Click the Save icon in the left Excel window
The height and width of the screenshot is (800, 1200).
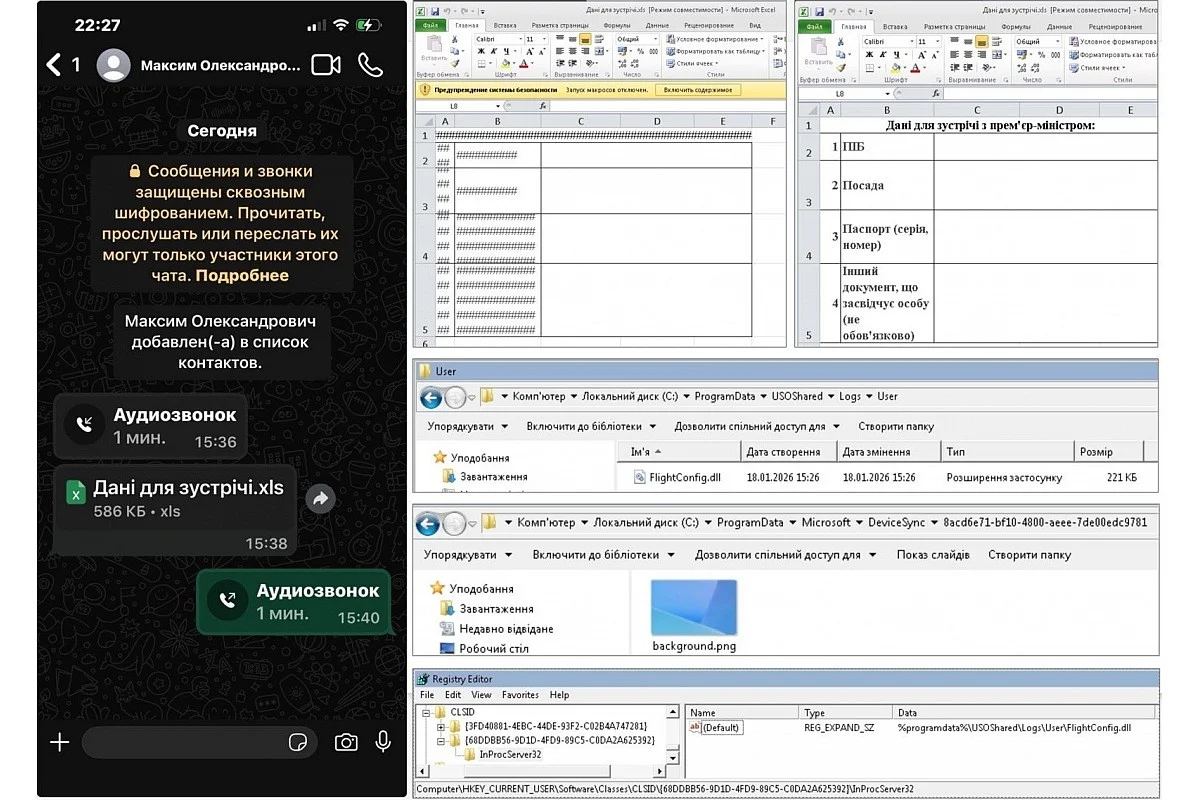pos(435,10)
